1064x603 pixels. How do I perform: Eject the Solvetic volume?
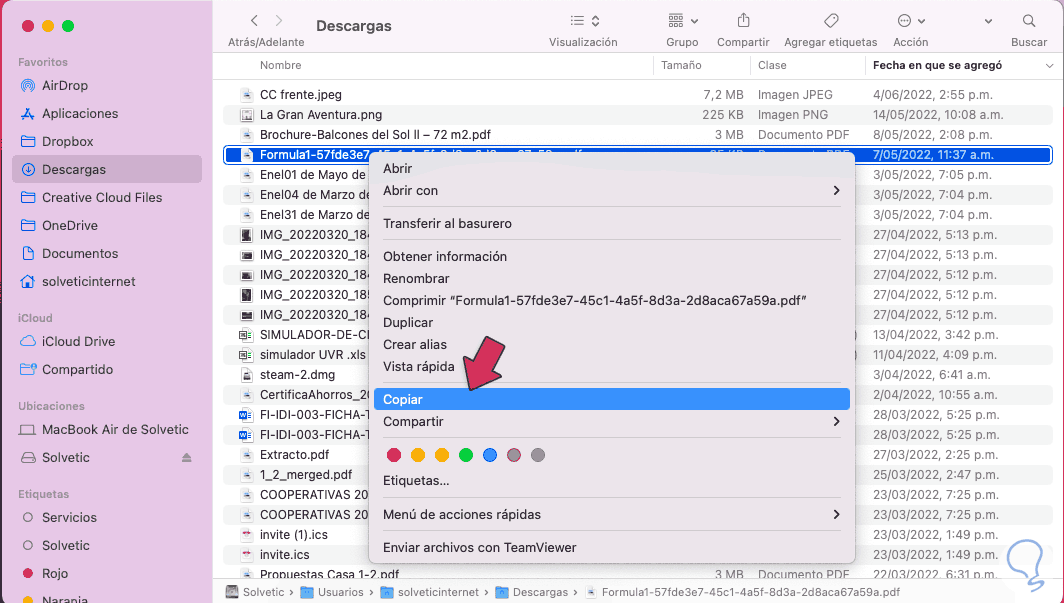(x=187, y=458)
